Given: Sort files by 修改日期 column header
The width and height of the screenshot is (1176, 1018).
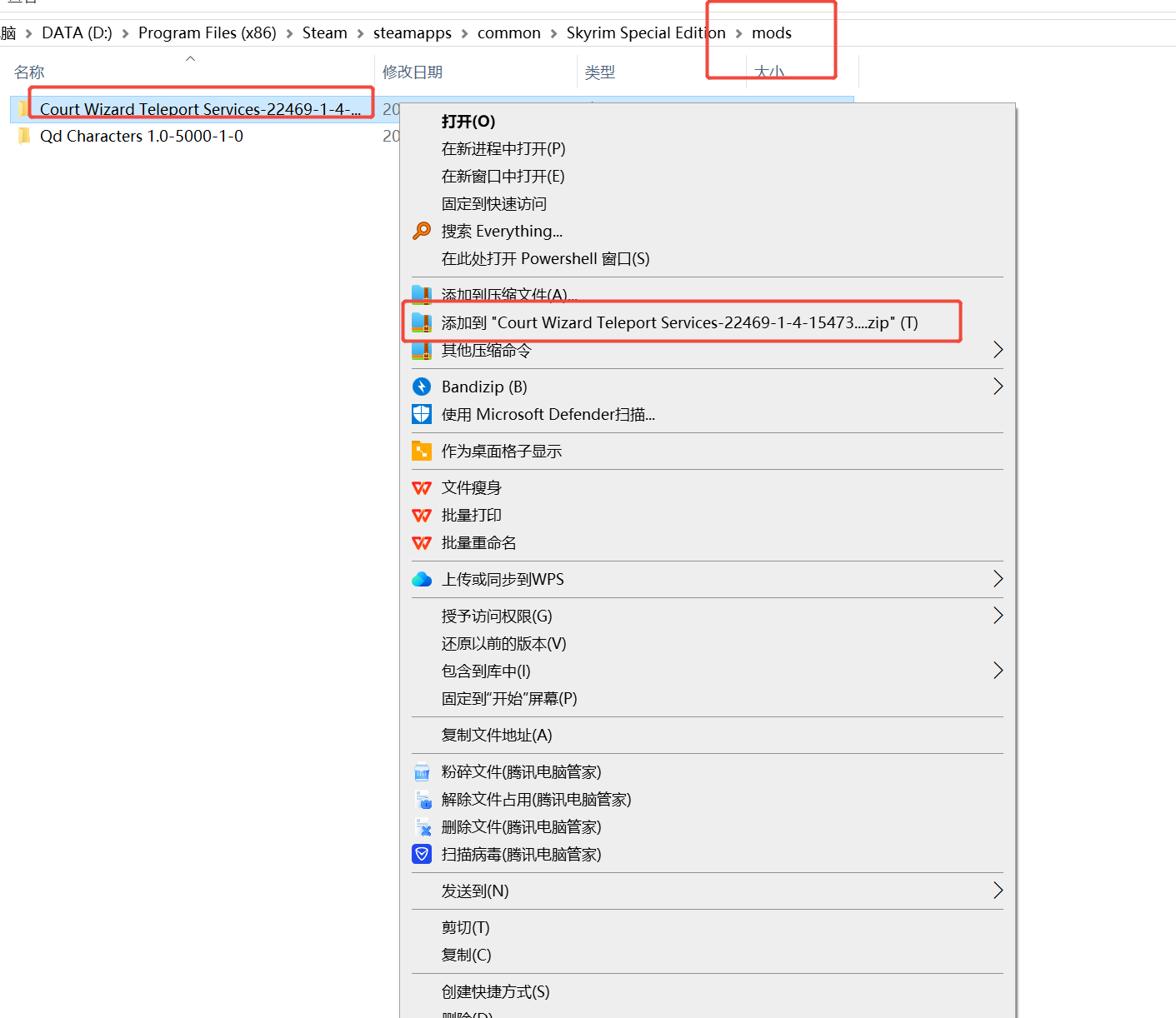Looking at the screenshot, I should coord(413,72).
